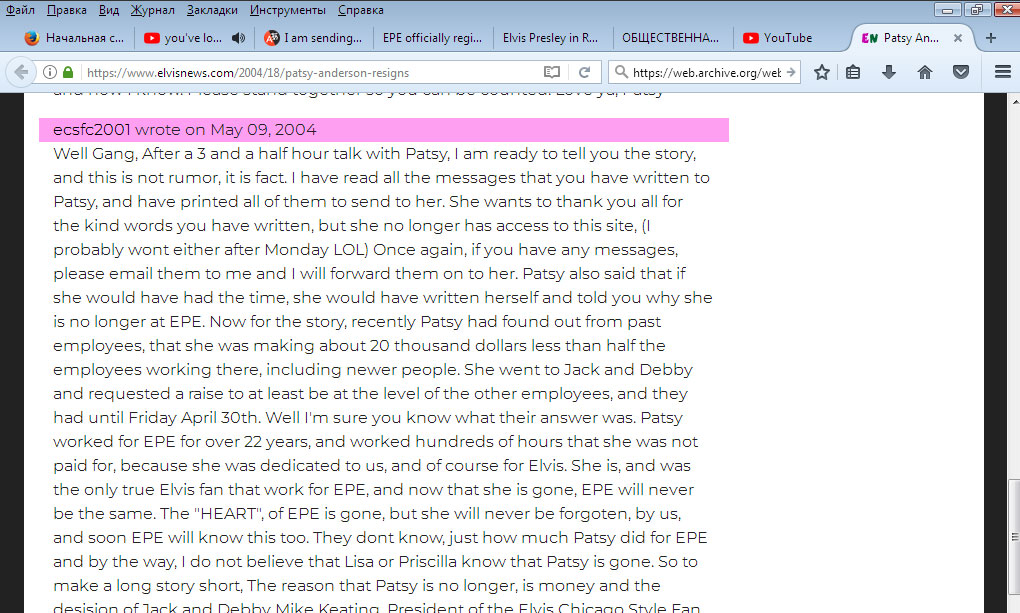Viewport: 1020px width, 613px height.
Task: Switch to the ОБЩЕСТВЕННА... tab
Action: click(x=671, y=38)
